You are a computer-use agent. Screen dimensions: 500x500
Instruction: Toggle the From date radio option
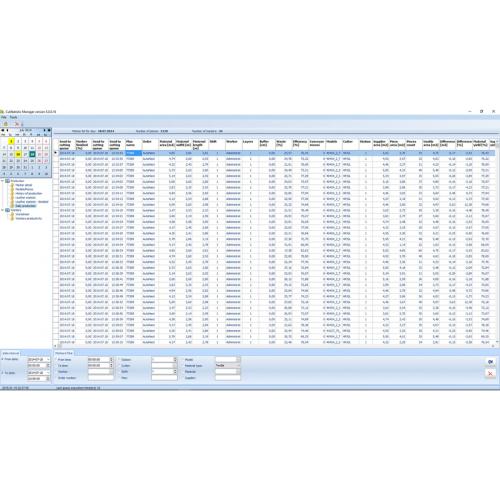click(x=3, y=359)
